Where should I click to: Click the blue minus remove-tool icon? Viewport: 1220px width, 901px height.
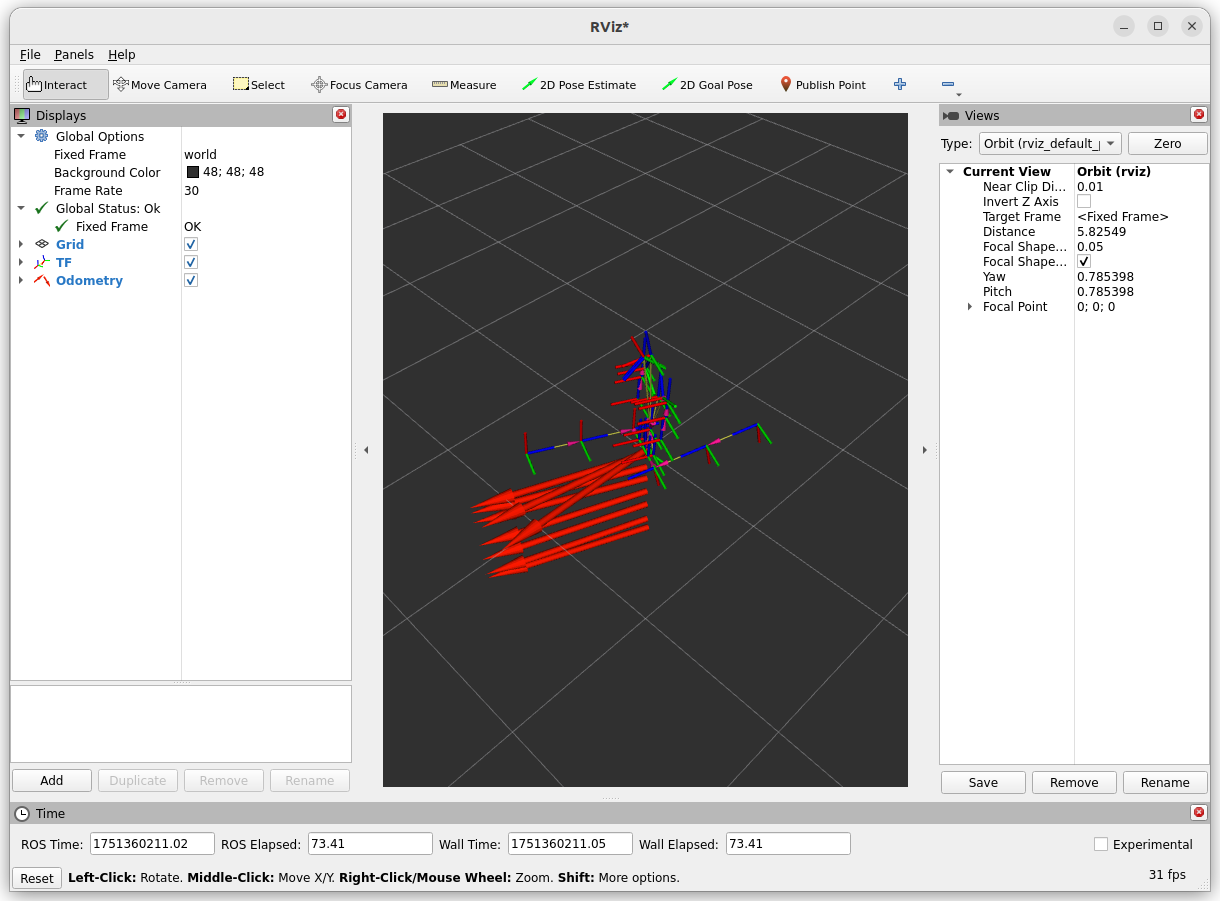[x=948, y=85]
